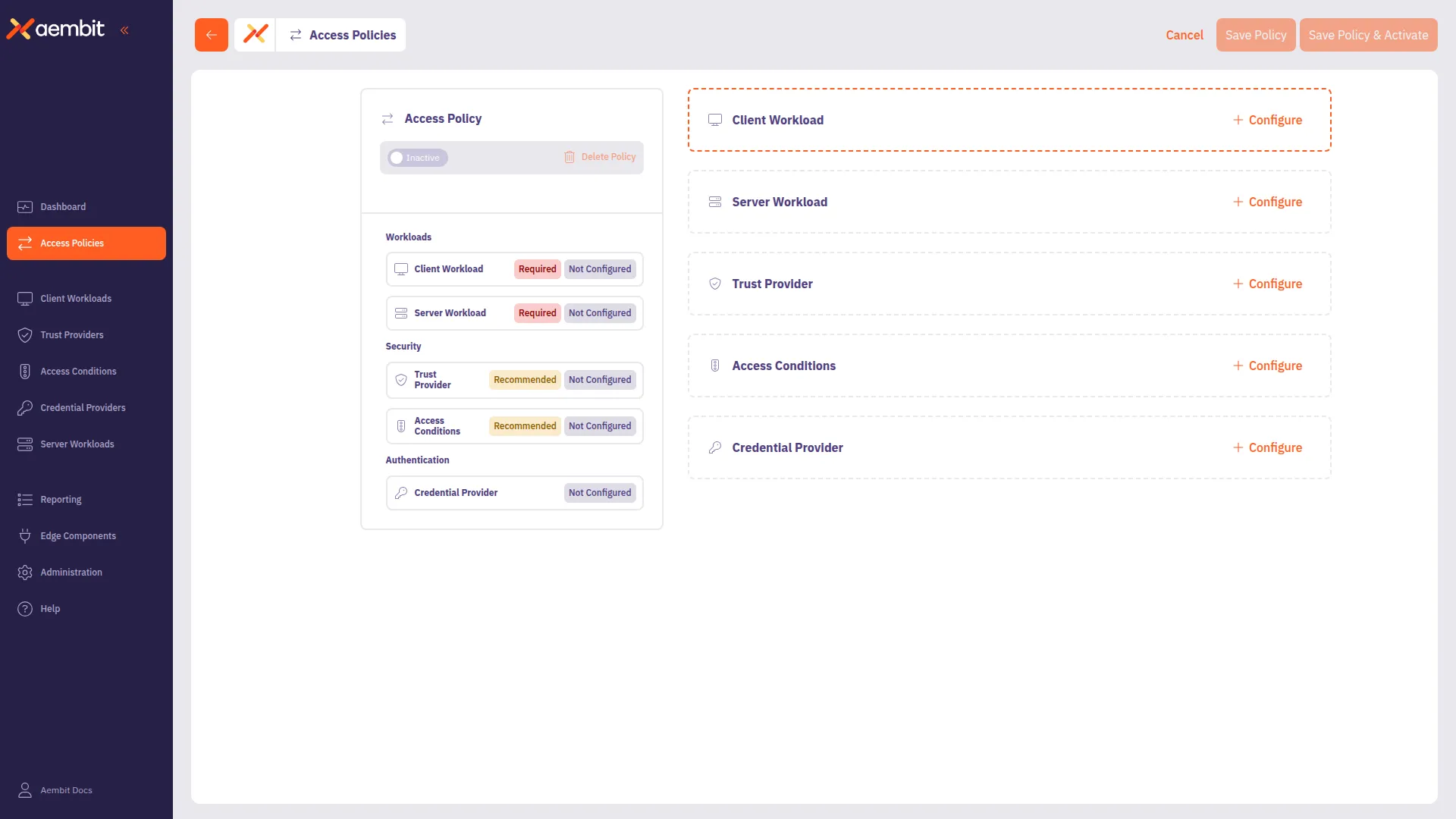This screenshot has height=819, width=1456.
Task: Configure the Credential Provider
Action: click(1267, 447)
